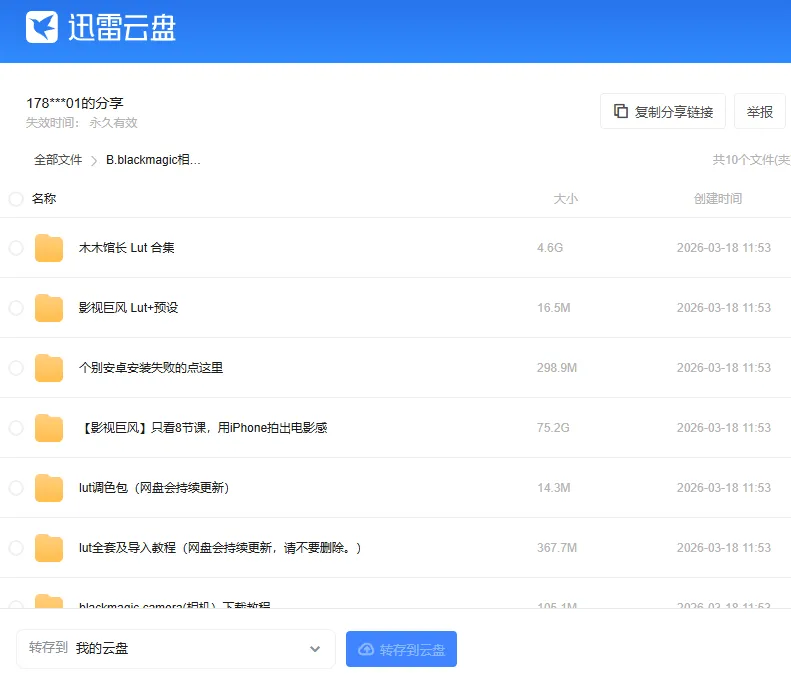Click cloud upload icon on 转存到云盘 button
Viewport: 791px width, 682px height.
(x=366, y=649)
